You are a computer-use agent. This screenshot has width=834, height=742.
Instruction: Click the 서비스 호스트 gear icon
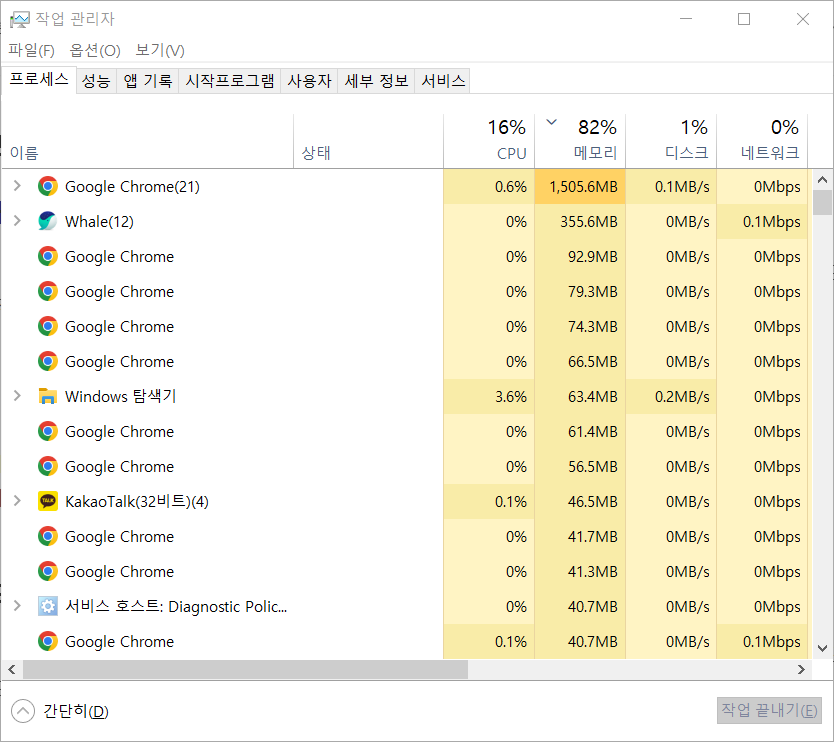pyautogui.click(x=48, y=606)
